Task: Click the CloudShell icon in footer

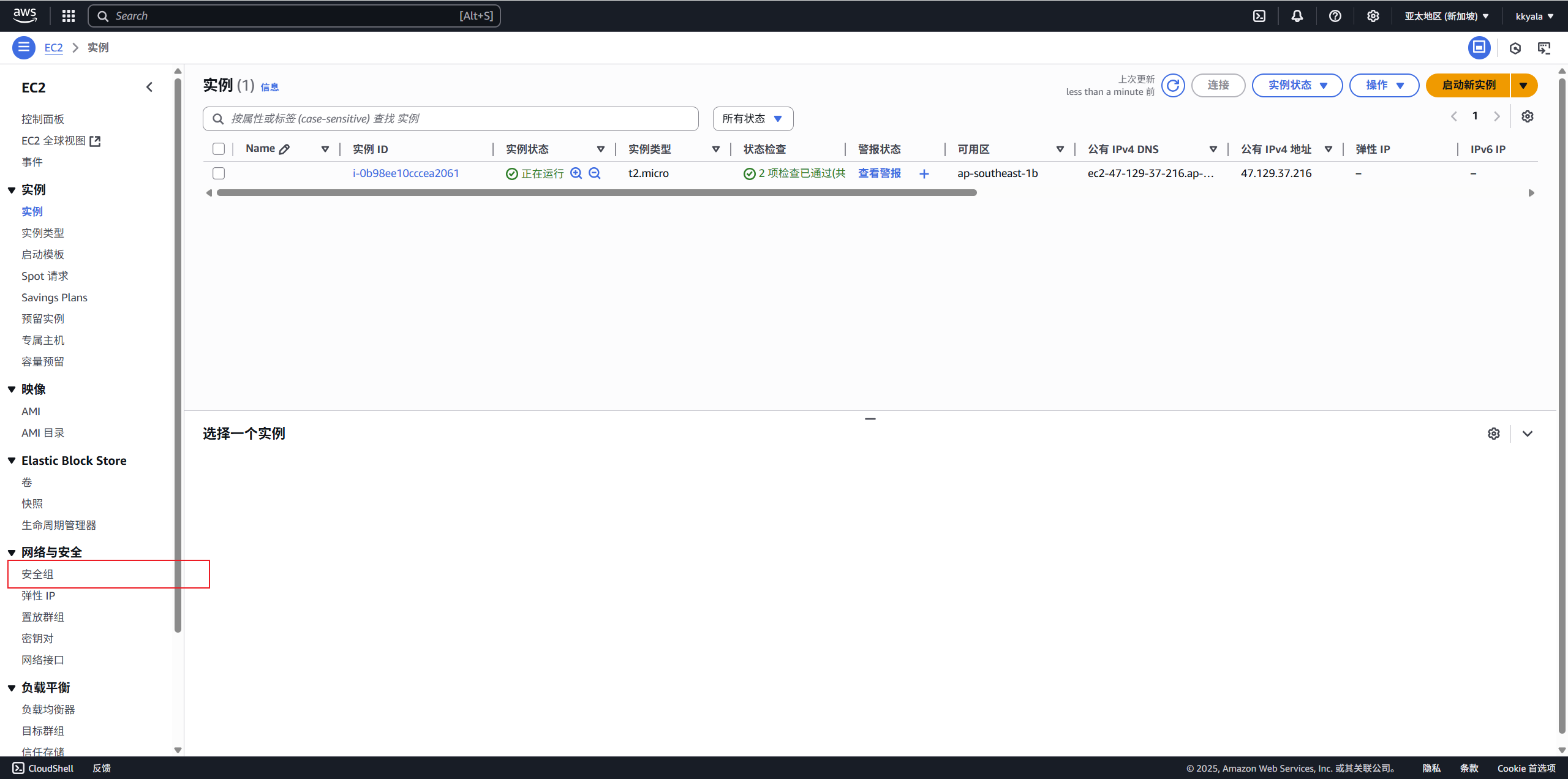Action: (18, 768)
